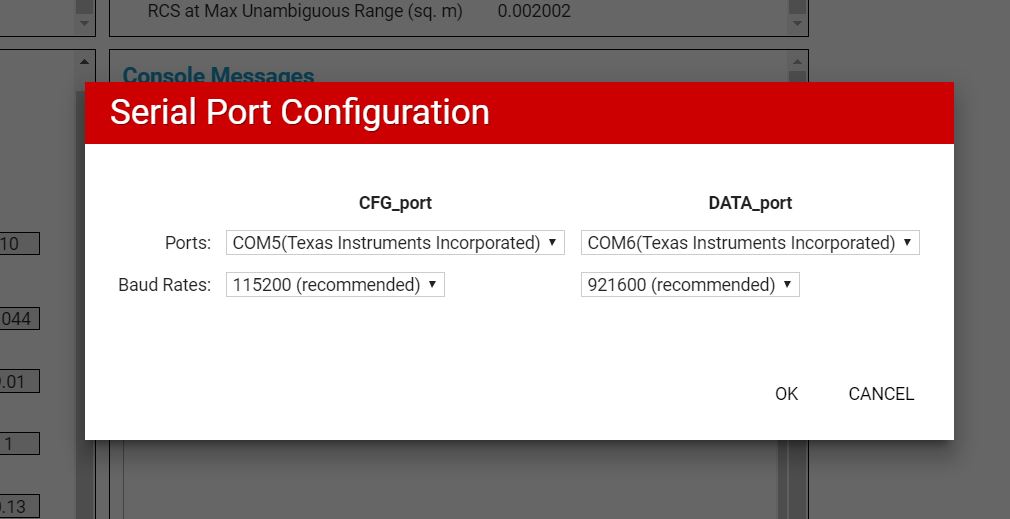Click the Serial Port Configuration title bar

[x=519, y=113]
